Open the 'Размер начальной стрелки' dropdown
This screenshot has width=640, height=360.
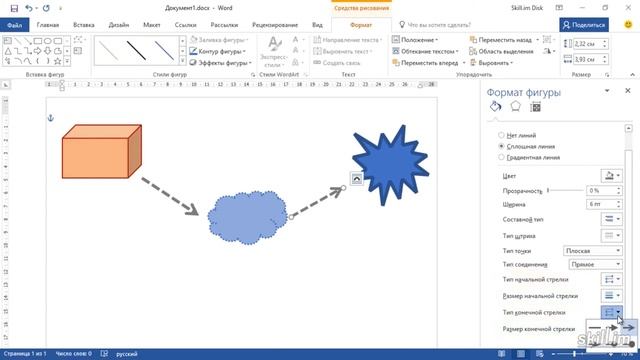coord(611,296)
